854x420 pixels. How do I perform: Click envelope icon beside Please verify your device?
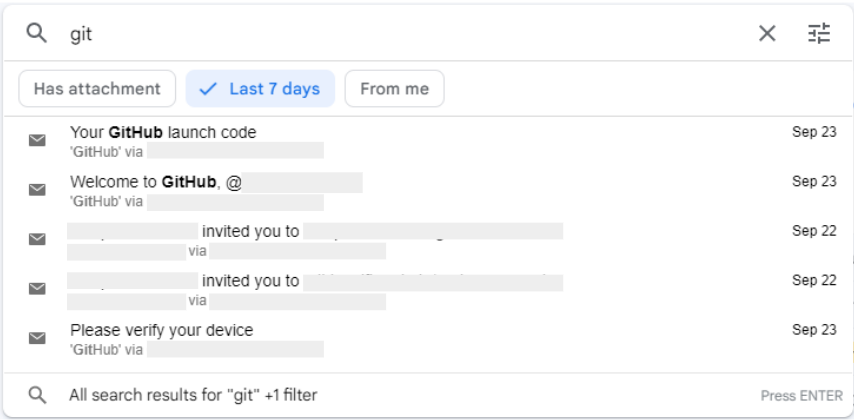click(x=37, y=338)
